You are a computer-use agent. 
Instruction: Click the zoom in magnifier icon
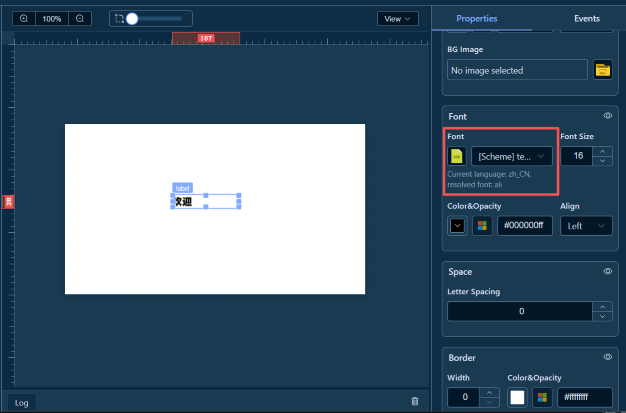pyautogui.click(x=24, y=19)
